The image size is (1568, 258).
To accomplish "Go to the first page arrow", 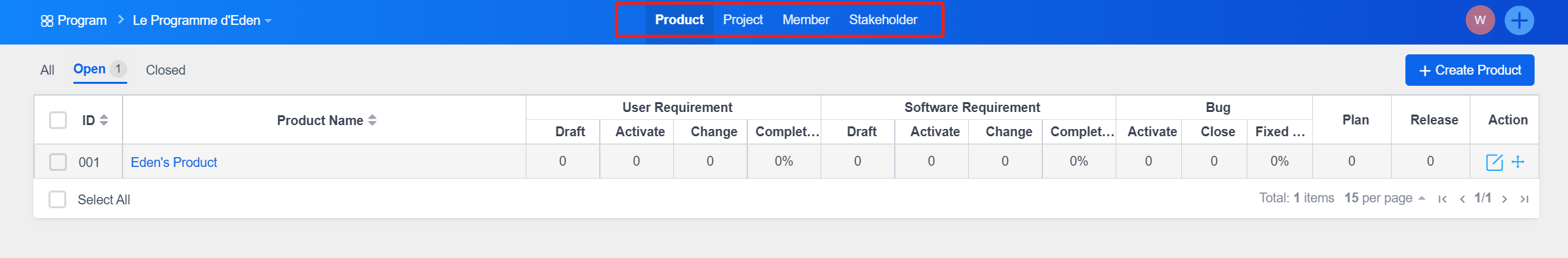I will click(1442, 199).
